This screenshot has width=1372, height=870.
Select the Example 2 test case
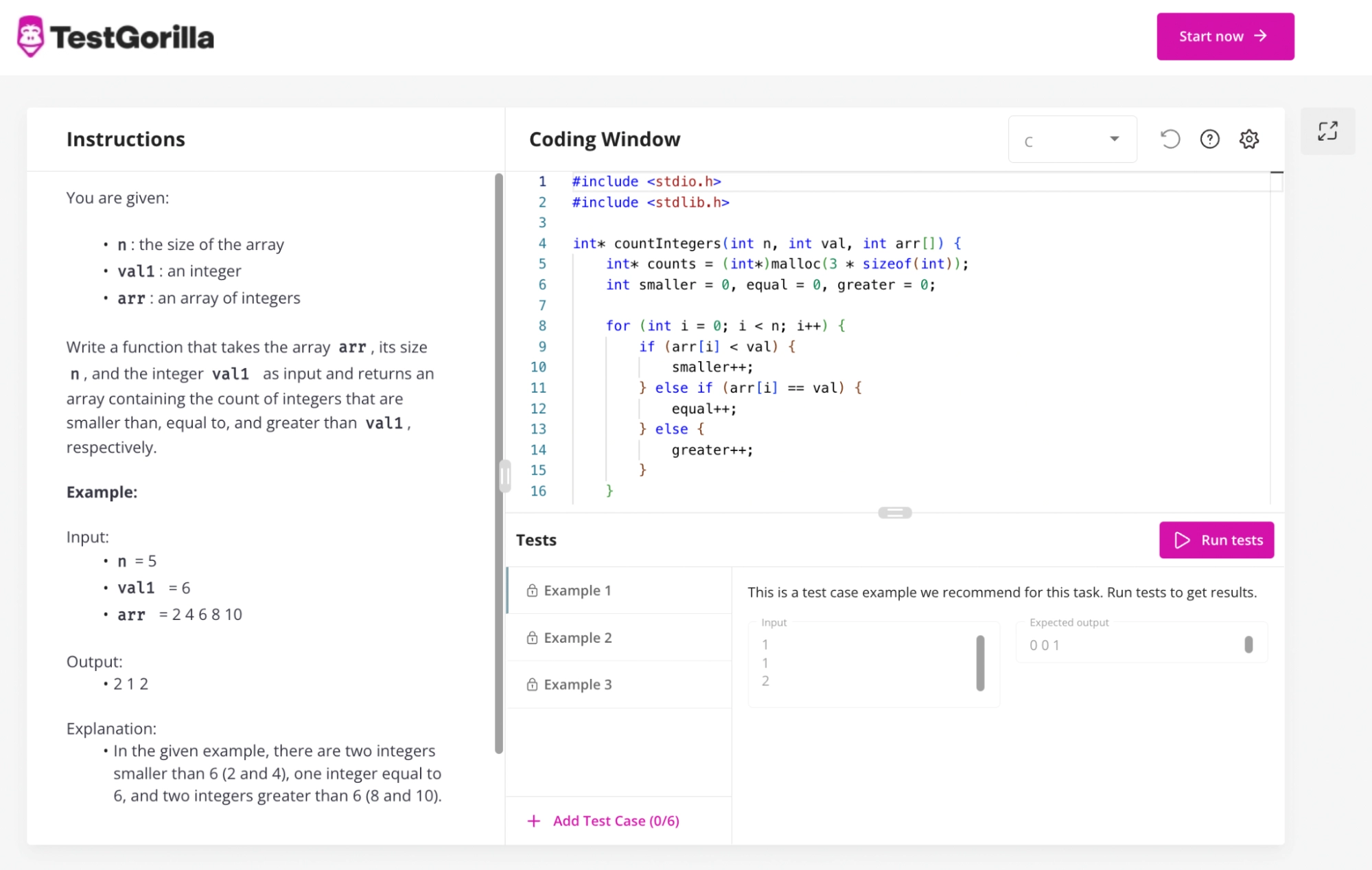click(x=619, y=638)
